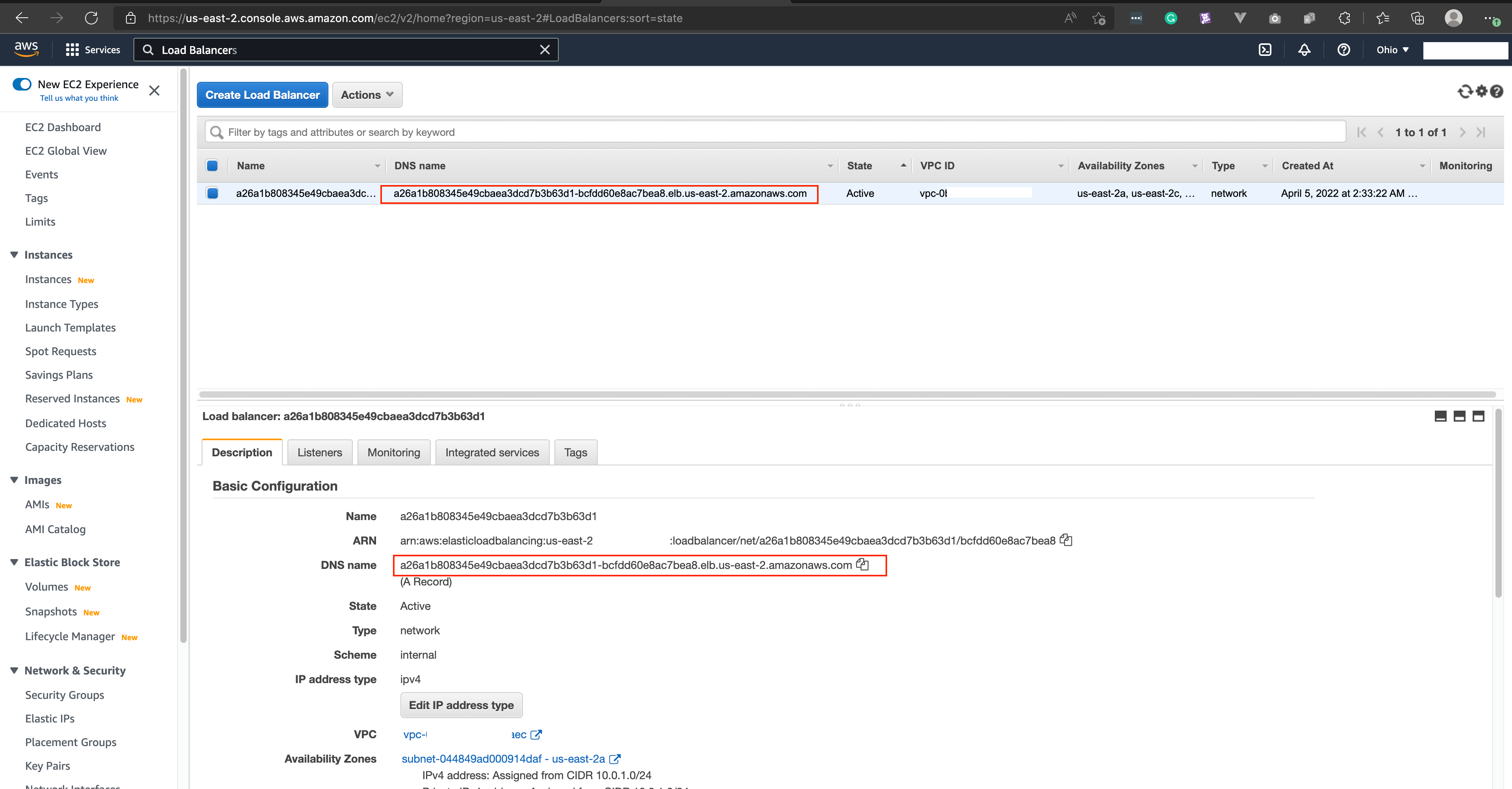
Task: Click the filter by tags search field
Action: [775, 132]
